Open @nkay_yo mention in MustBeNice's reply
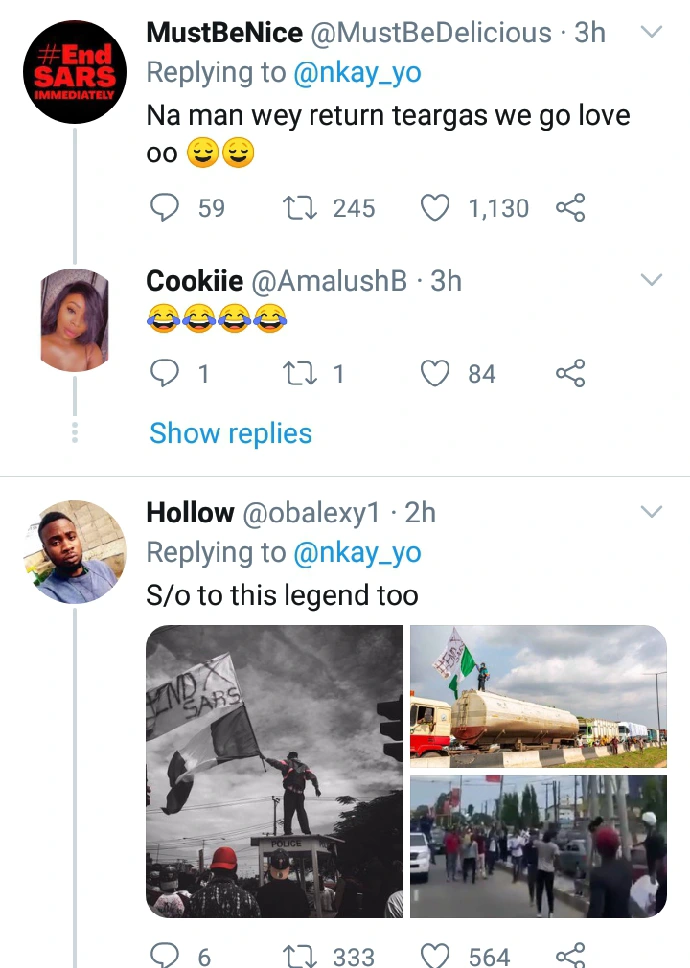690x968 pixels. 357,72
